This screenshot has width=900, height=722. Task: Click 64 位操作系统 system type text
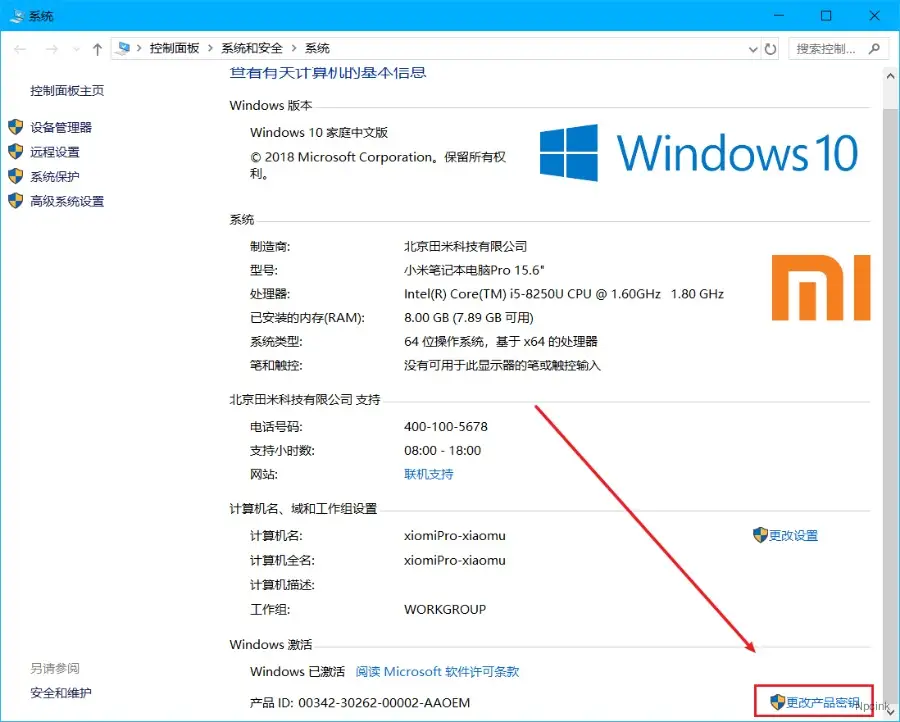pyautogui.click(x=501, y=341)
